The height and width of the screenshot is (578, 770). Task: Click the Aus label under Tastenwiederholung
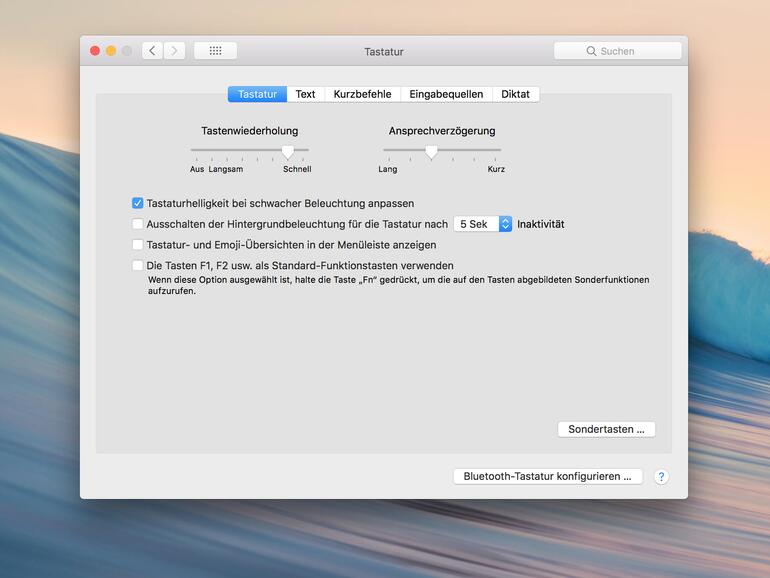197,169
